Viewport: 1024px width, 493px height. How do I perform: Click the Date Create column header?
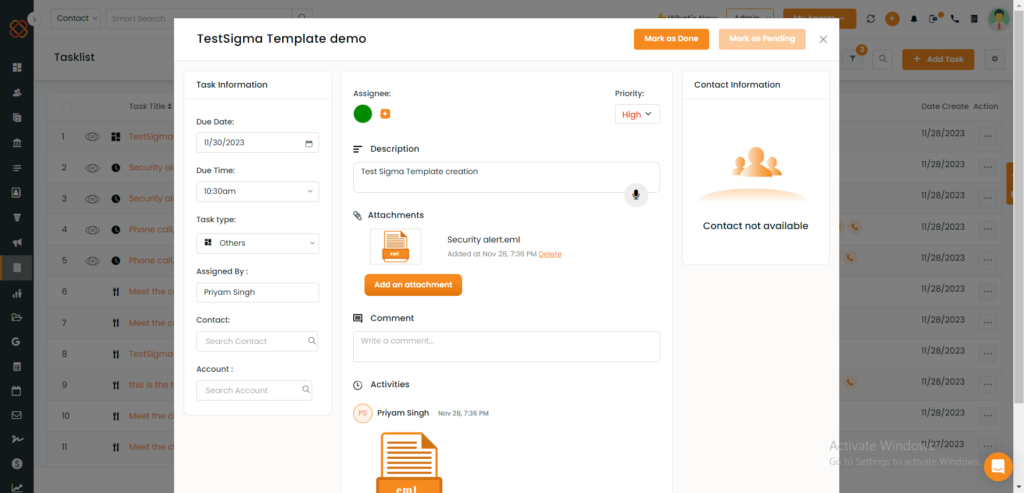click(x=944, y=106)
